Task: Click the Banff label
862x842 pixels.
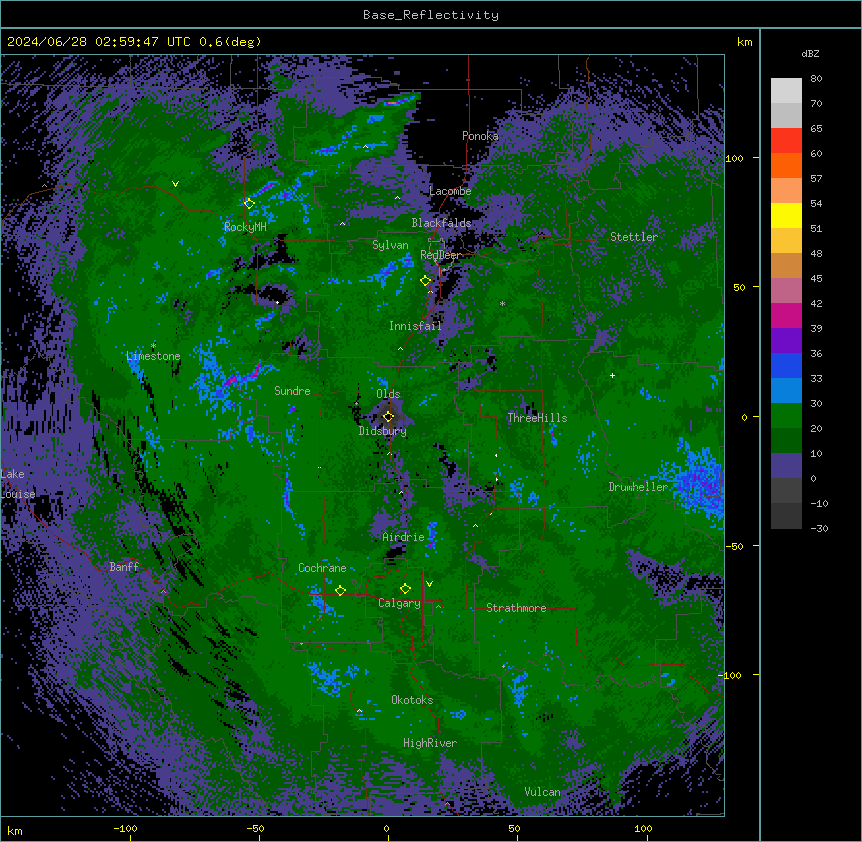Action: pos(124,567)
